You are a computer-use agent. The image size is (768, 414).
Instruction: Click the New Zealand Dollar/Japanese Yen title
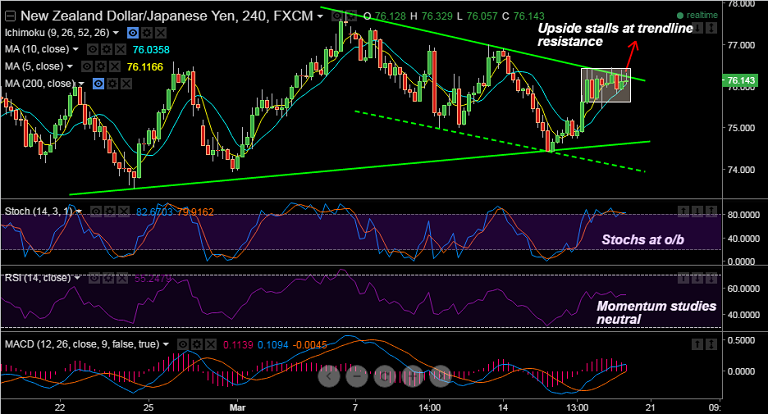[x=127, y=16]
